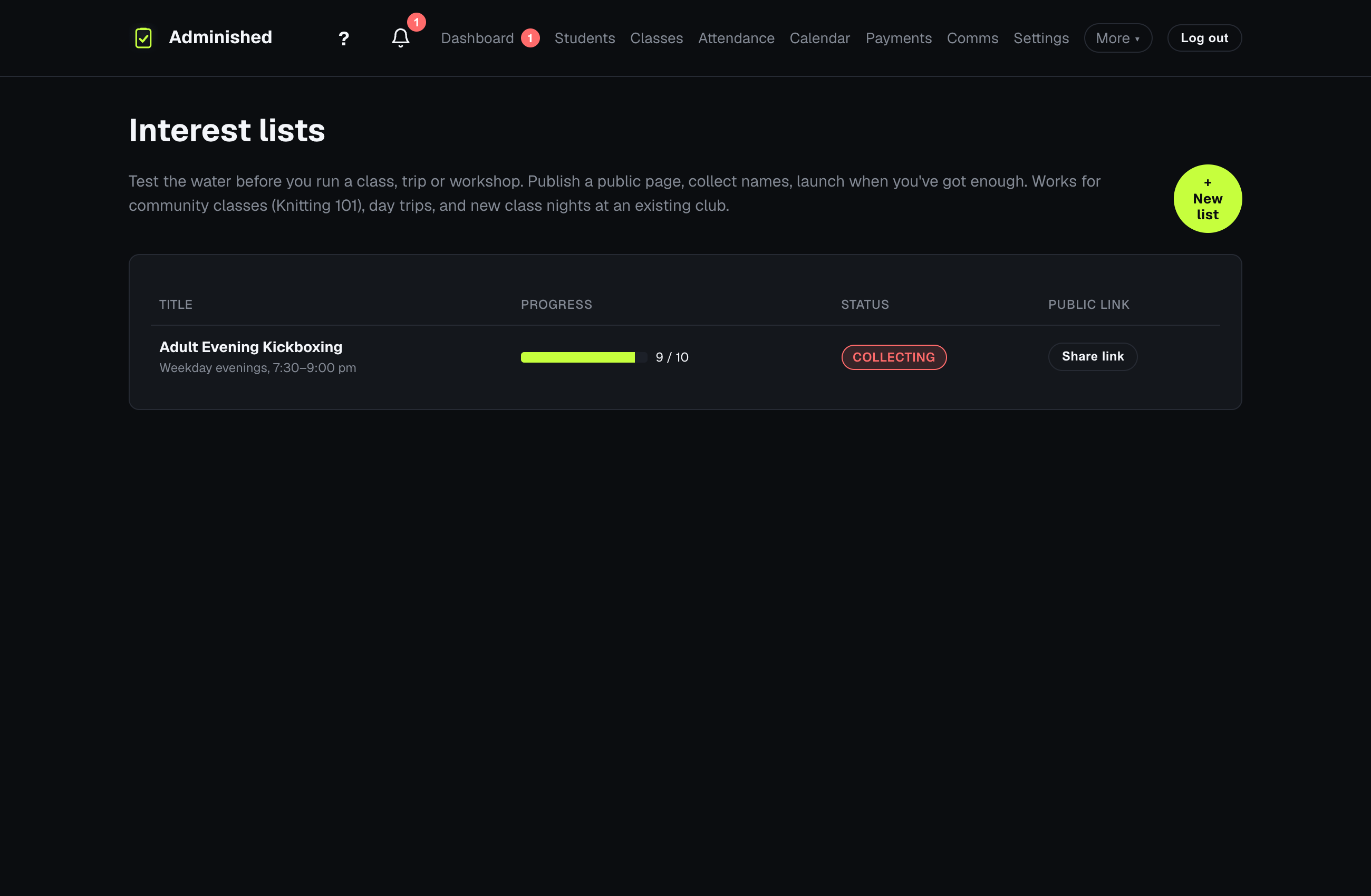The height and width of the screenshot is (896, 1371).
Task: Click the PROGRESS column header
Action: [556, 305]
